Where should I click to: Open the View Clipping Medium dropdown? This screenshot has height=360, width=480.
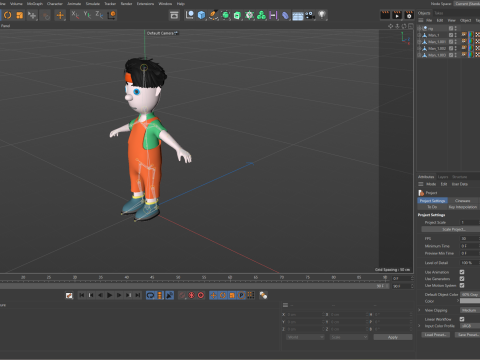(x=470, y=310)
